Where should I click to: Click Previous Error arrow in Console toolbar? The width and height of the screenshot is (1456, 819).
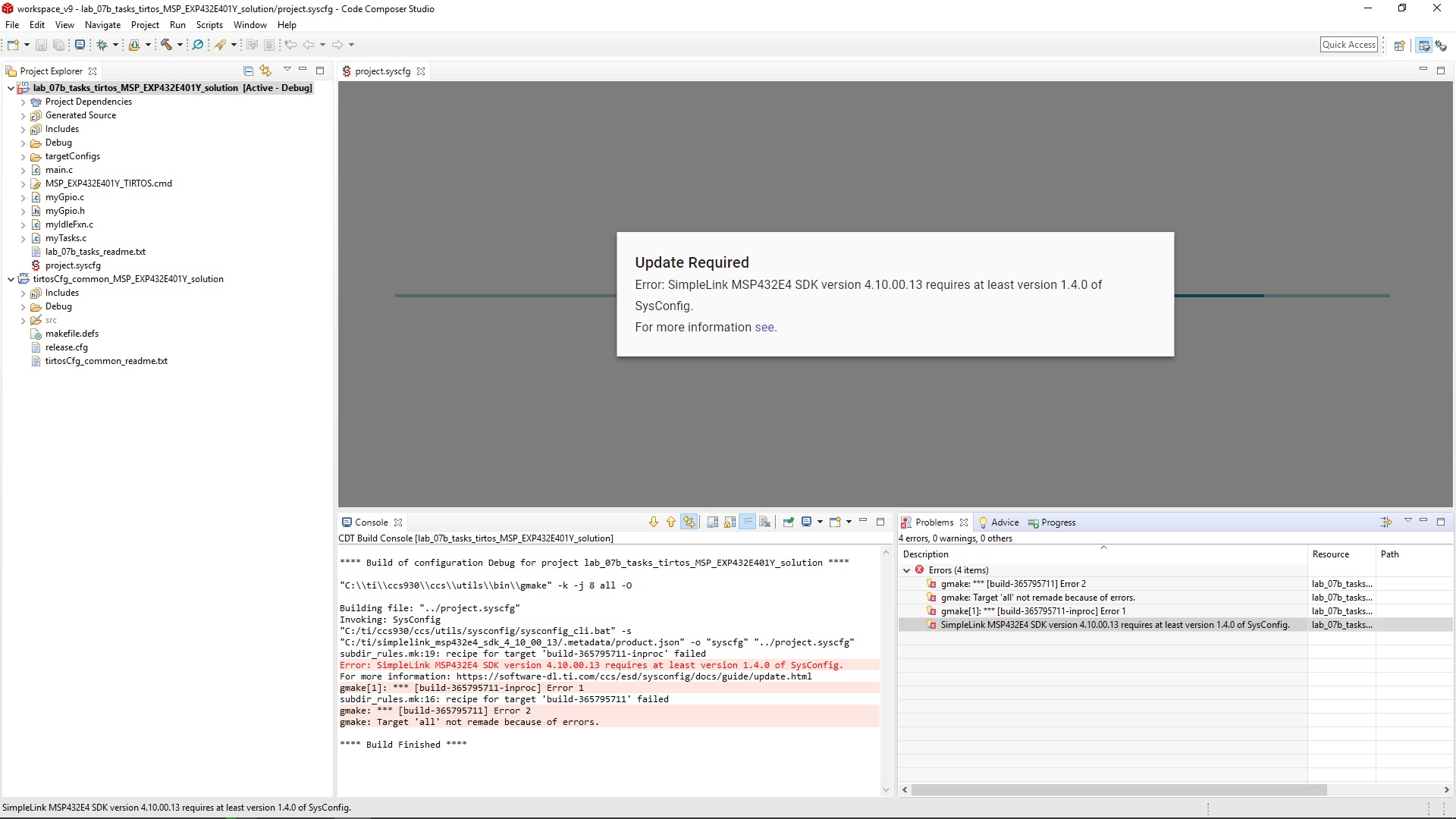point(671,522)
